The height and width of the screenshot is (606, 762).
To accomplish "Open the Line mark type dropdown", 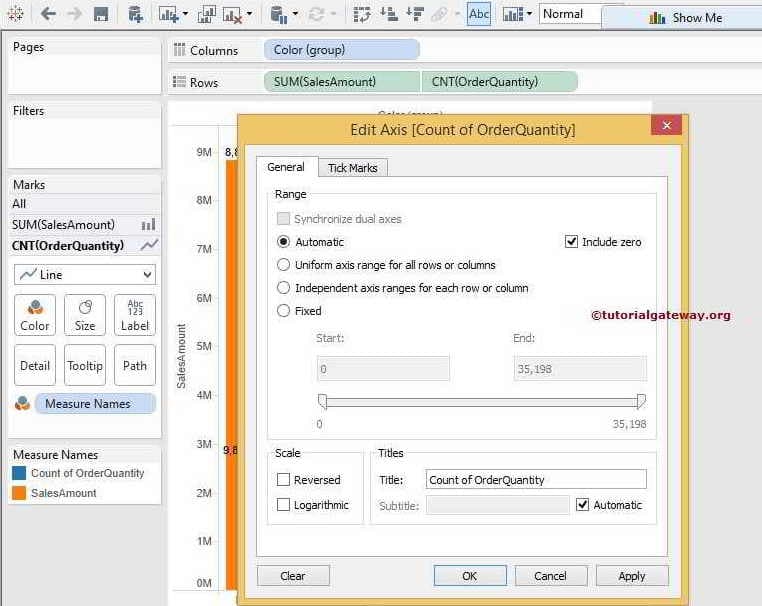I will (85, 275).
